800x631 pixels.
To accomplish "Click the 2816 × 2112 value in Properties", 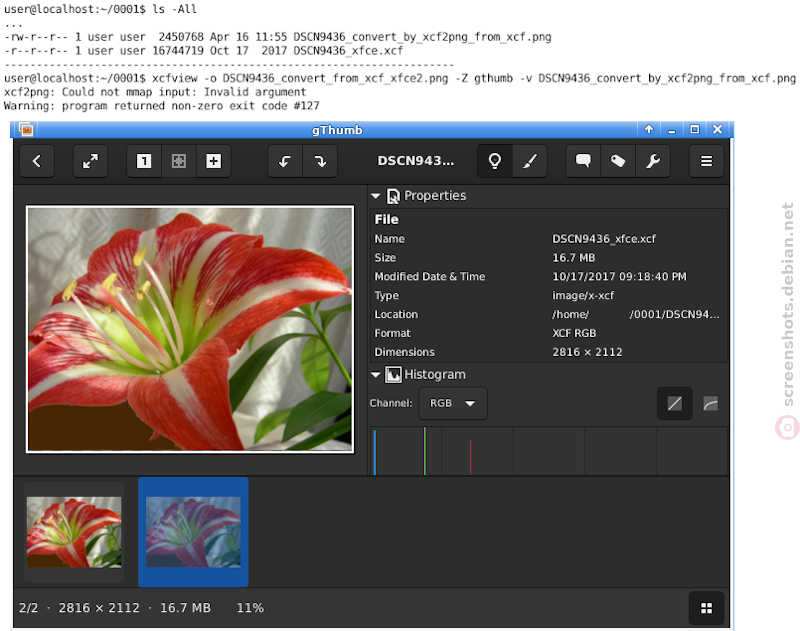I will 587,352.
